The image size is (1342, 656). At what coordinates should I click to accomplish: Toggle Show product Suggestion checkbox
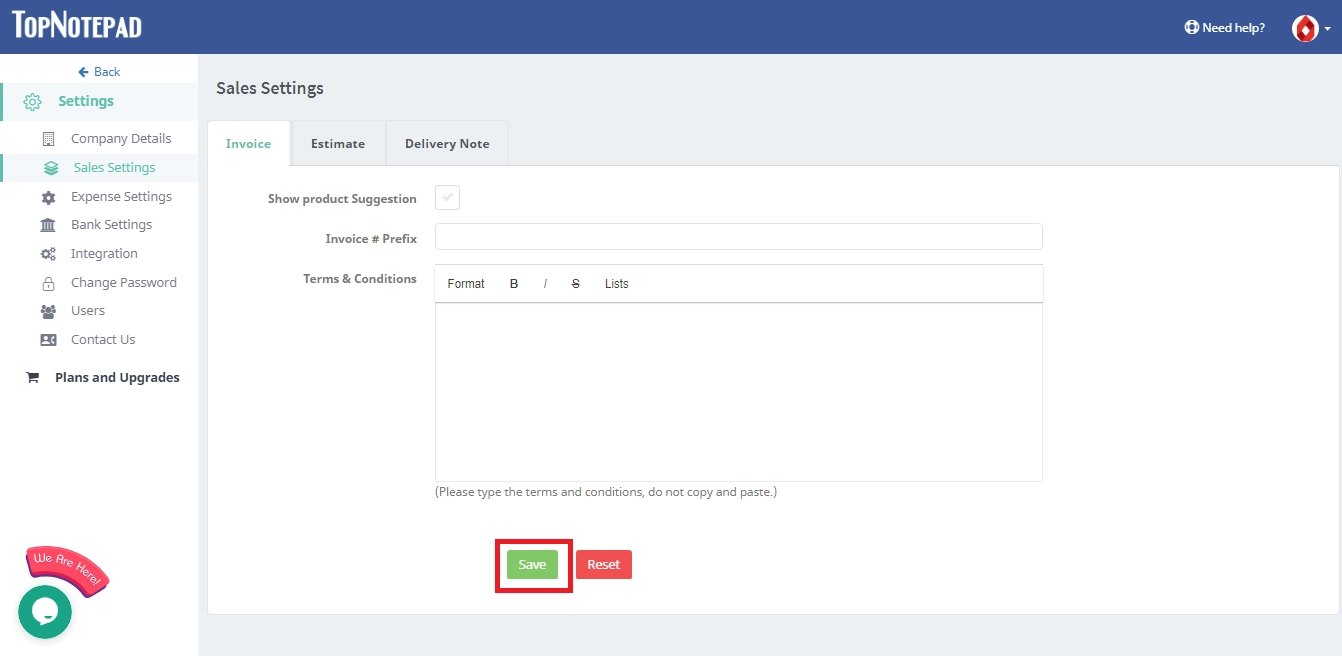(447, 198)
